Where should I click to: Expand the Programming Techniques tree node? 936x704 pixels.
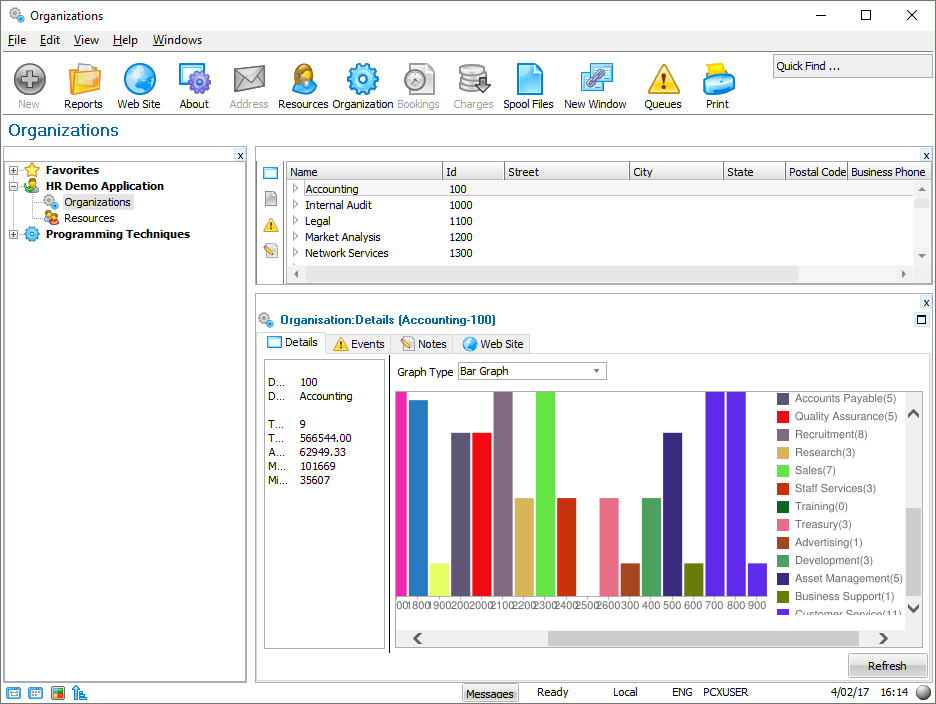click(x=14, y=234)
